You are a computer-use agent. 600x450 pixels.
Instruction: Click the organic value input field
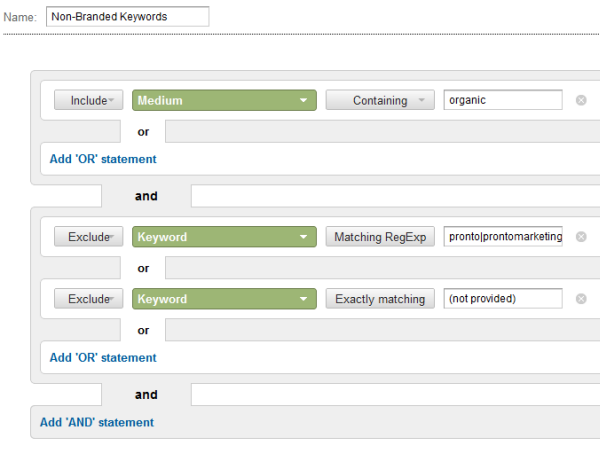tap(503, 100)
